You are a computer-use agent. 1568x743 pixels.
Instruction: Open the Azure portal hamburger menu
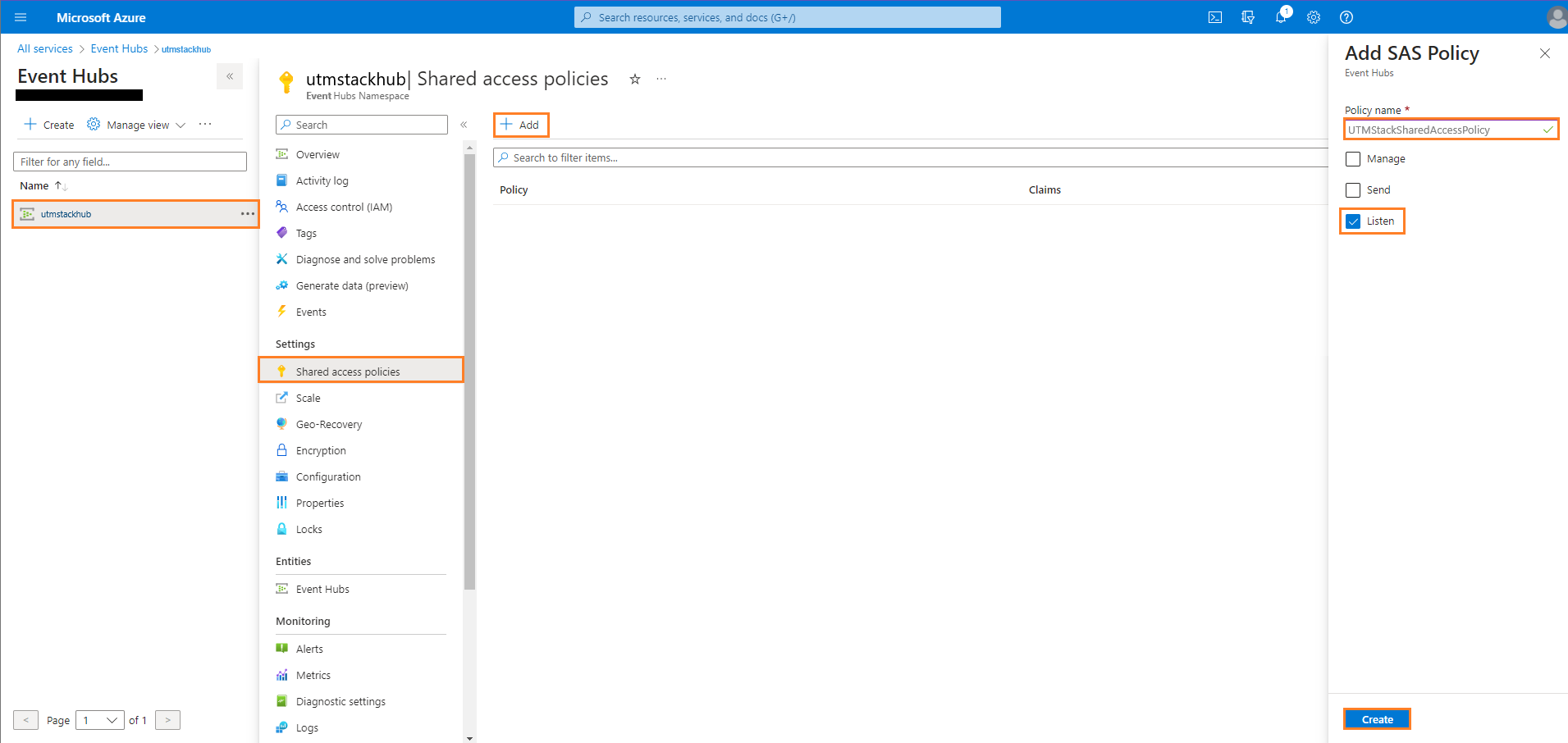[21, 17]
